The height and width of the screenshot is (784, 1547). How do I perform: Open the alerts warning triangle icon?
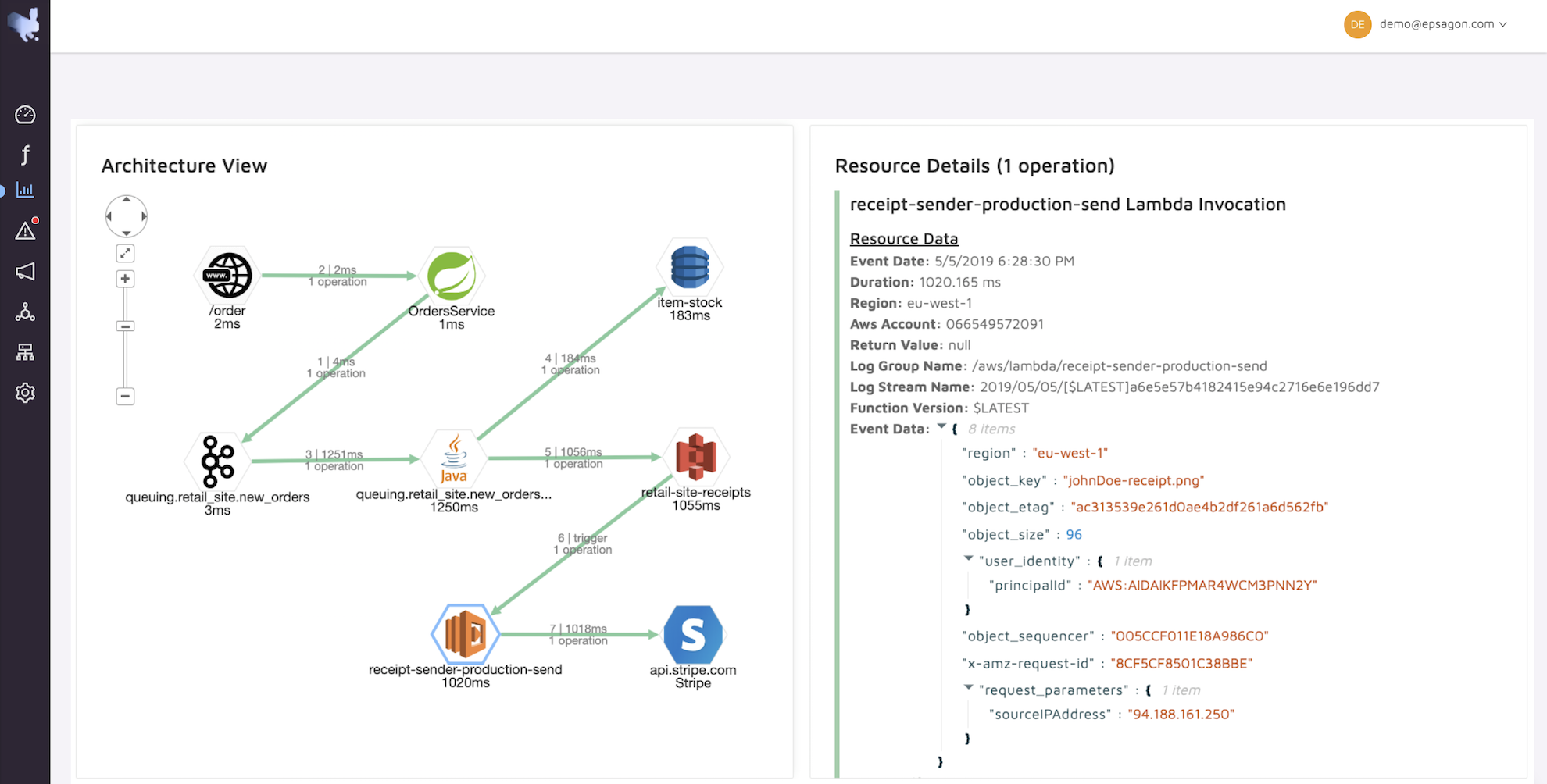(x=25, y=230)
